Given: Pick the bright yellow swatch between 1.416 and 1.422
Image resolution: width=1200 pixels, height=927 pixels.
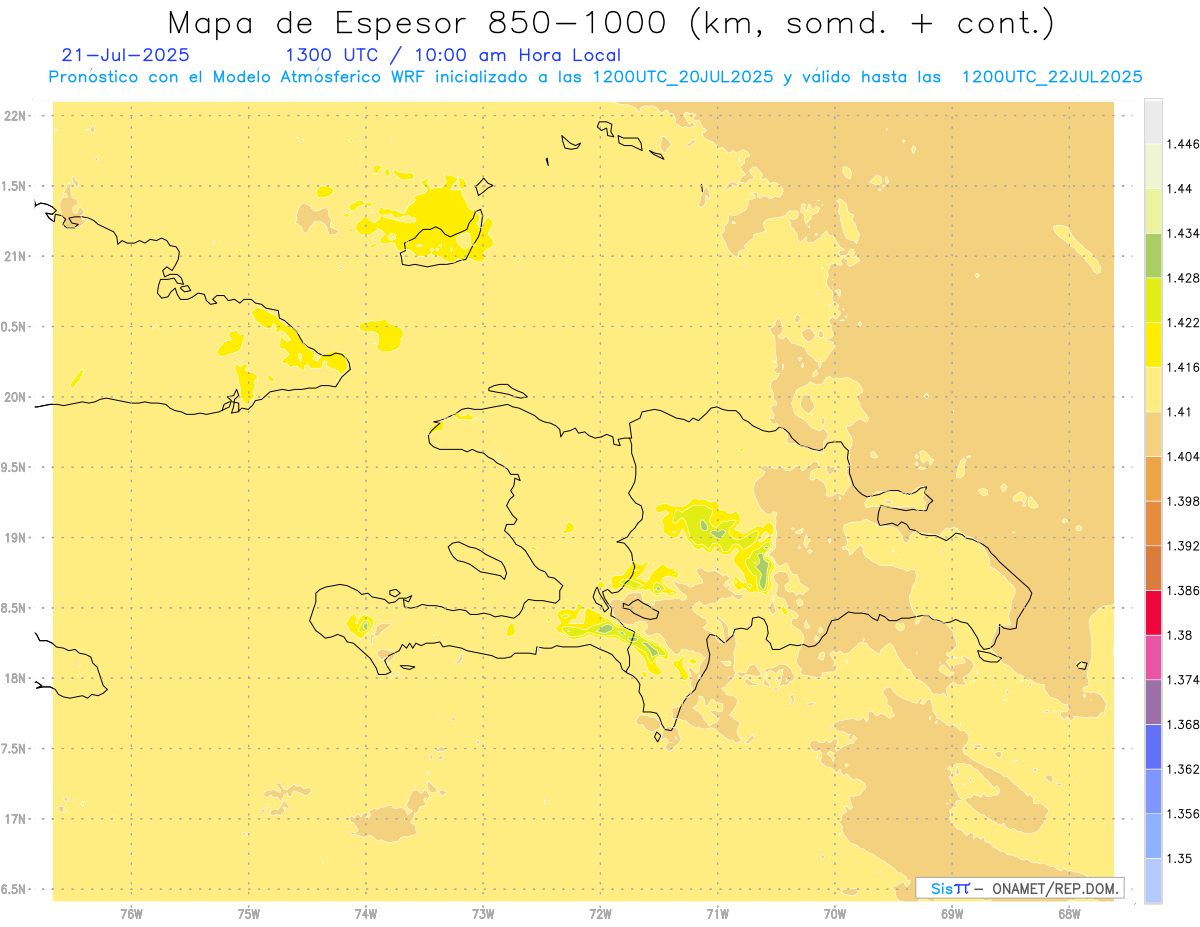Looking at the screenshot, I should click(1153, 345).
